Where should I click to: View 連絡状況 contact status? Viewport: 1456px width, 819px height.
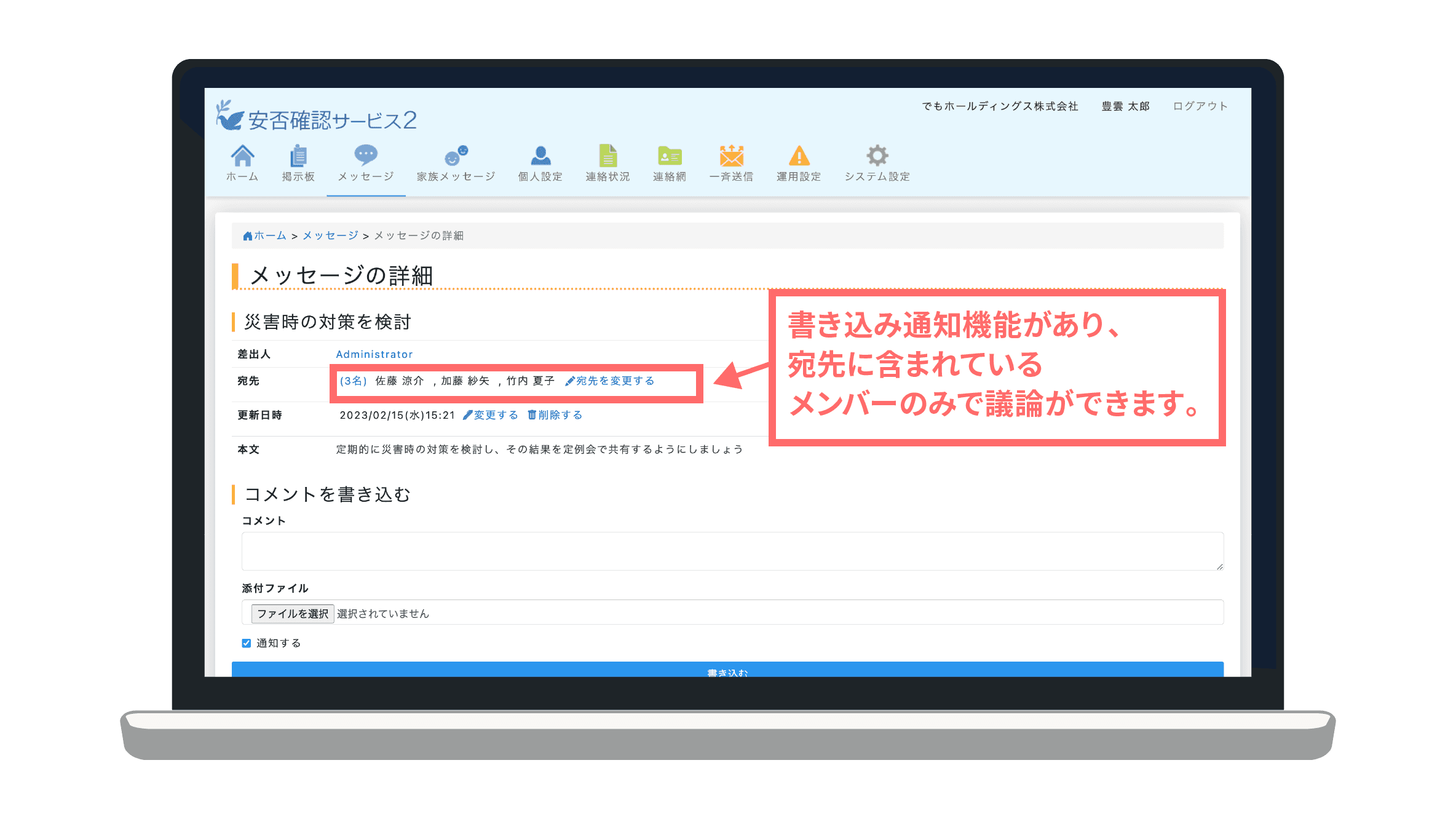(608, 162)
